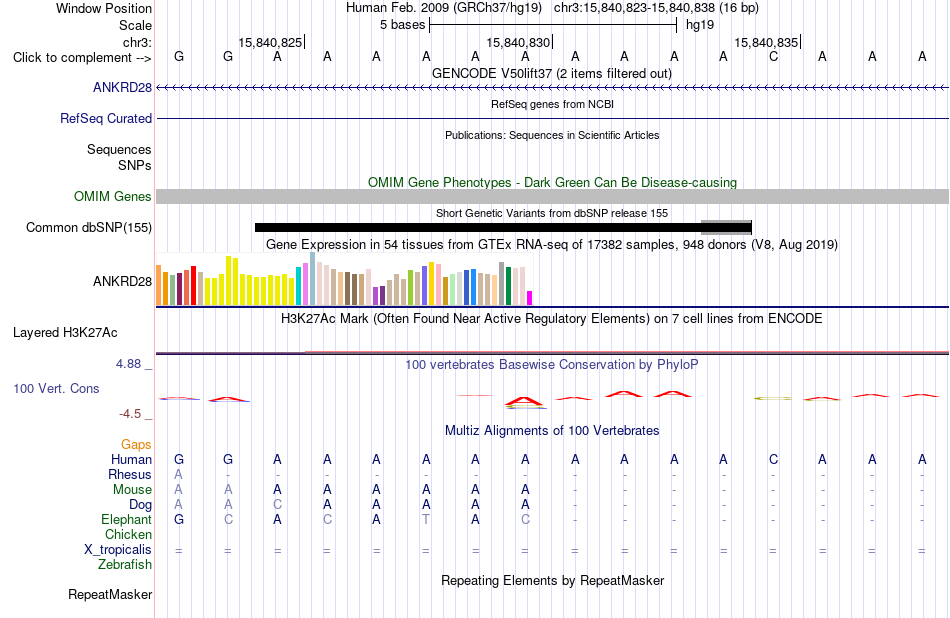Click the 100 Vert. Cons label
950x618 pixels.
point(56,388)
